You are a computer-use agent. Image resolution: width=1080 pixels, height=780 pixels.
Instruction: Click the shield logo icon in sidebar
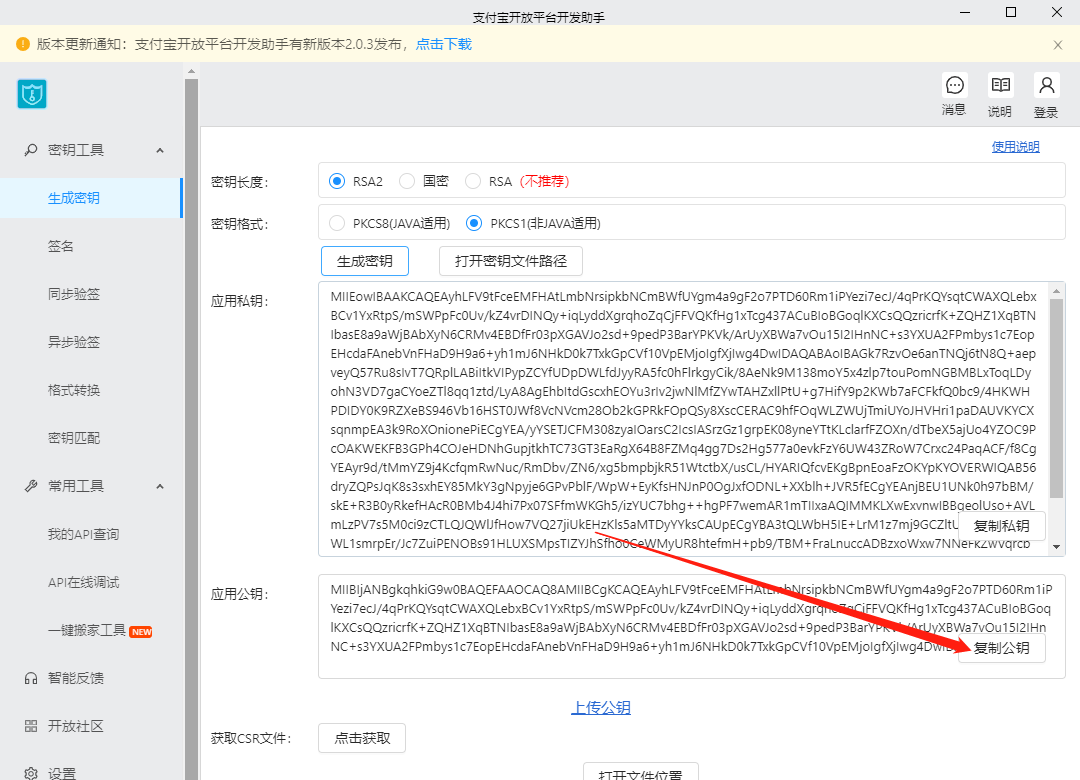(x=32, y=94)
